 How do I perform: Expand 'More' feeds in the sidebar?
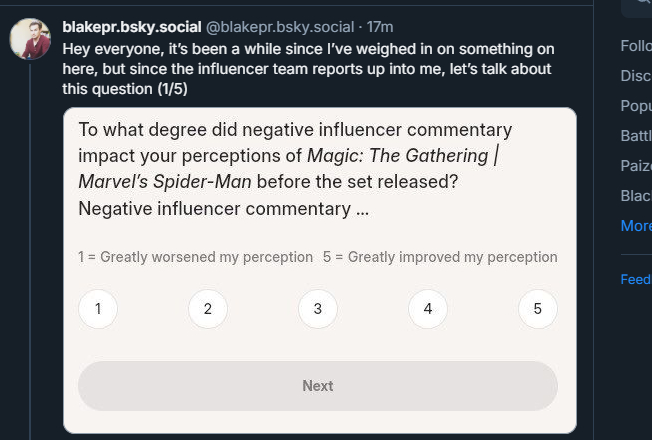point(636,226)
